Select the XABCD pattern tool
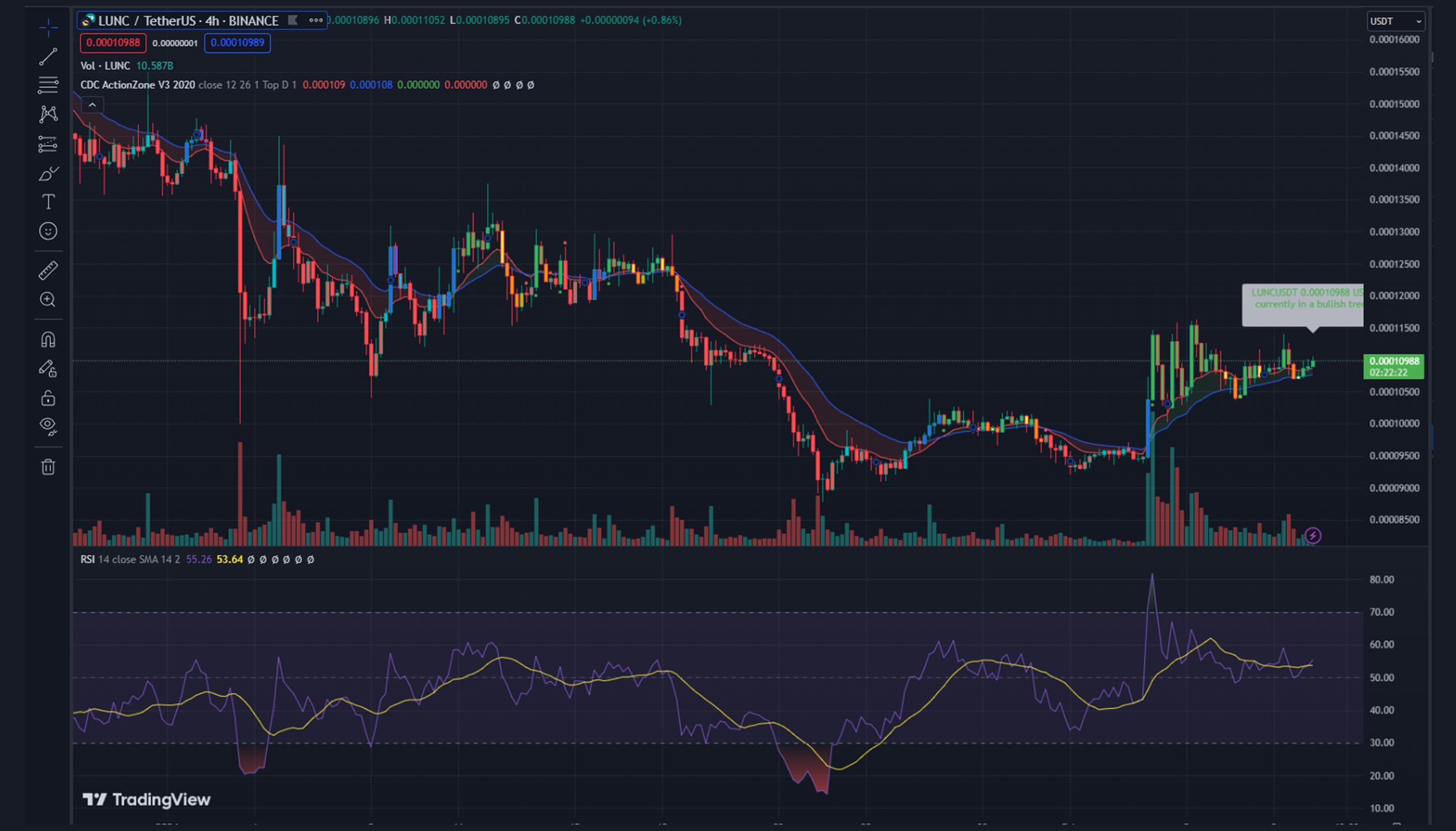The height and width of the screenshot is (831, 1456). tap(48, 114)
